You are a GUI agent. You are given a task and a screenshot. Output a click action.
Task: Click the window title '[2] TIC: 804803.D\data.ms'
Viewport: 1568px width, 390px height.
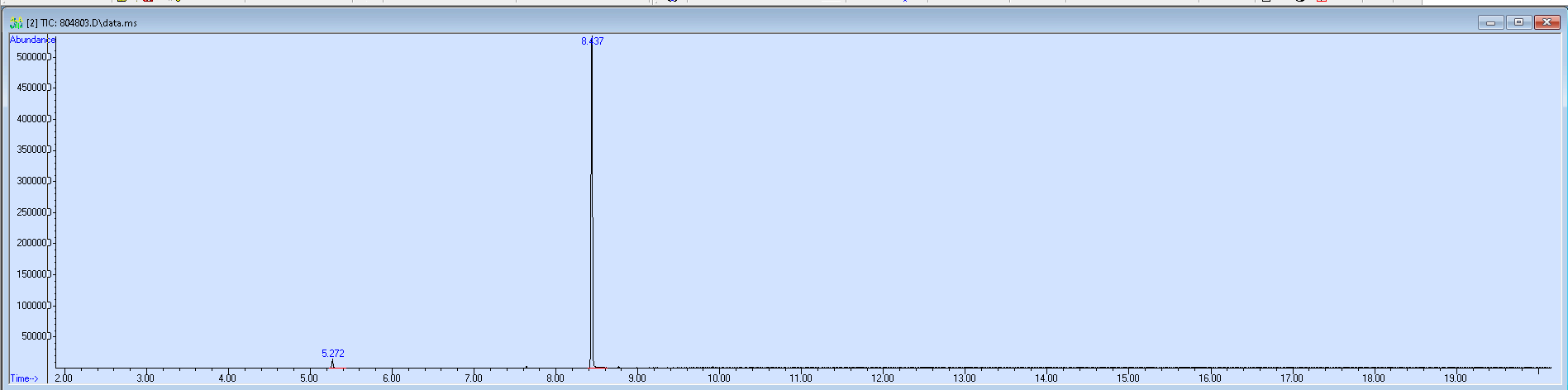(x=82, y=23)
